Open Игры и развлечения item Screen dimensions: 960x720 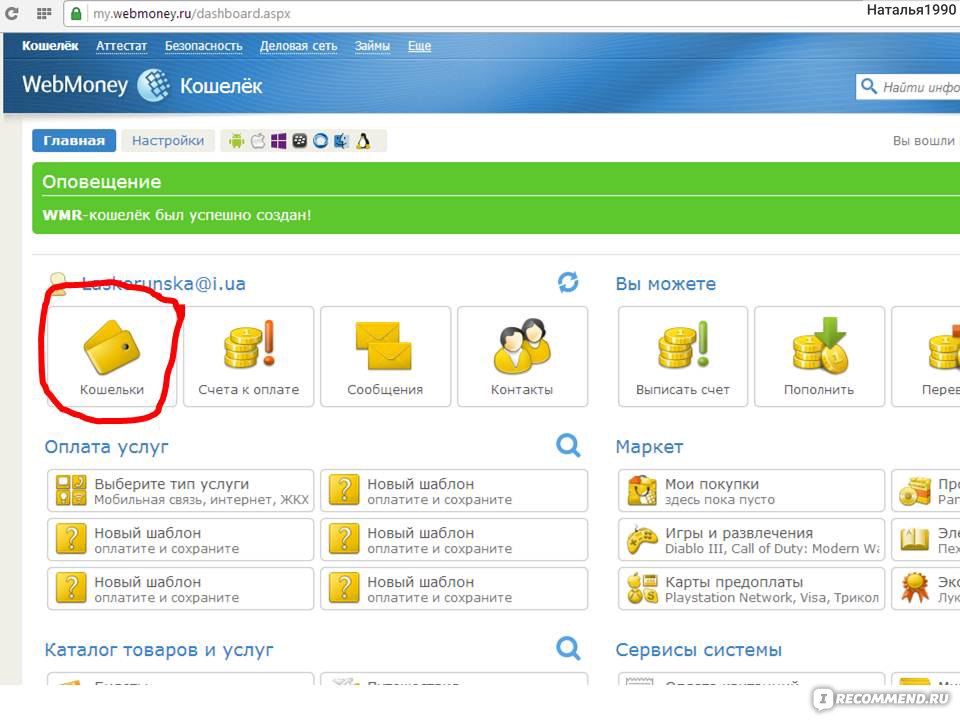pos(751,539)
